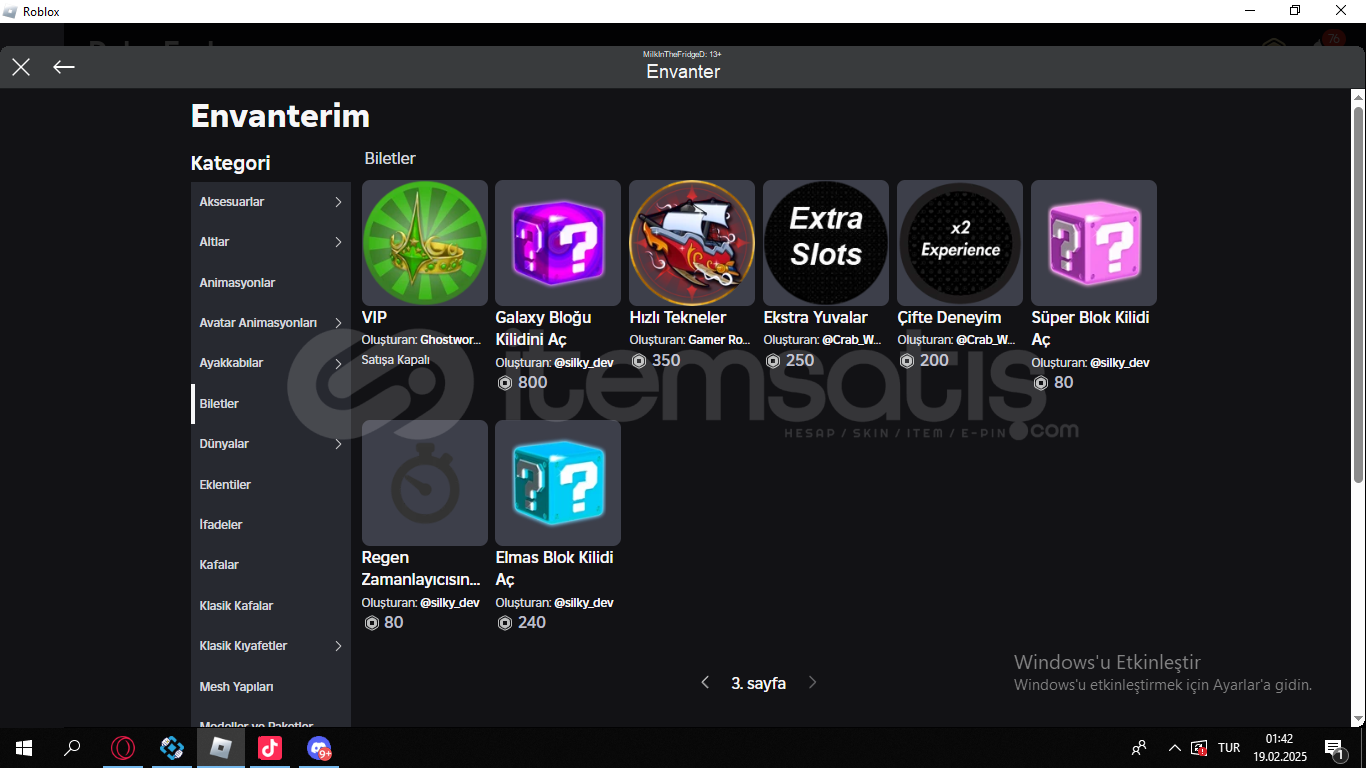Open the notification center icon
Image resolution: width=1366 pixels, height=768 pixels.
(1333, 748)
